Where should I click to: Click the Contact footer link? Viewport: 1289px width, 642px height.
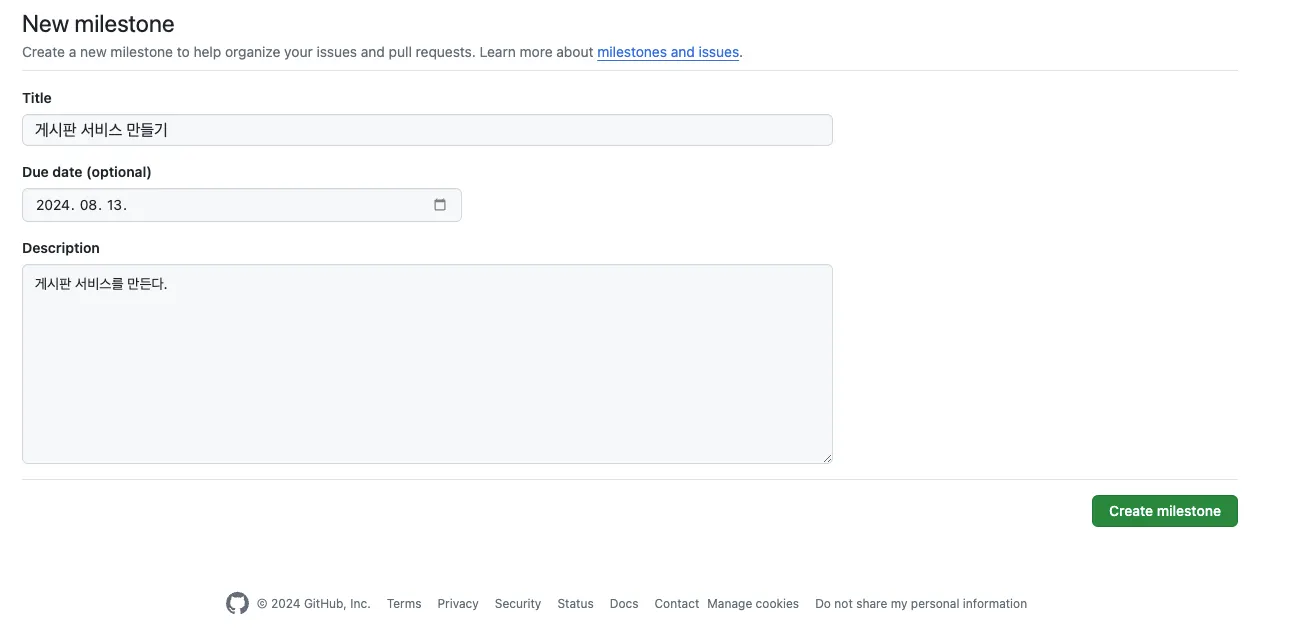tap(676, 604)
